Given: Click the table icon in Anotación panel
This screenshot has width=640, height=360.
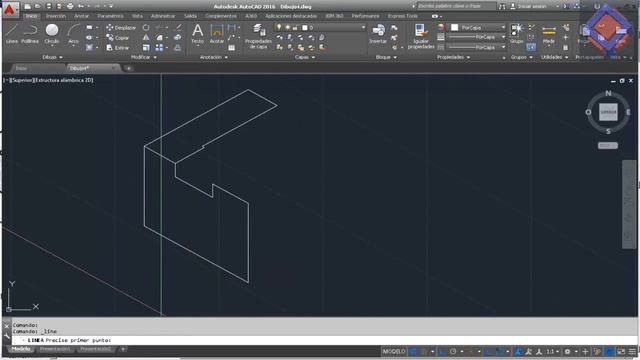Looking at the screenshot, I should pos(231,48).
